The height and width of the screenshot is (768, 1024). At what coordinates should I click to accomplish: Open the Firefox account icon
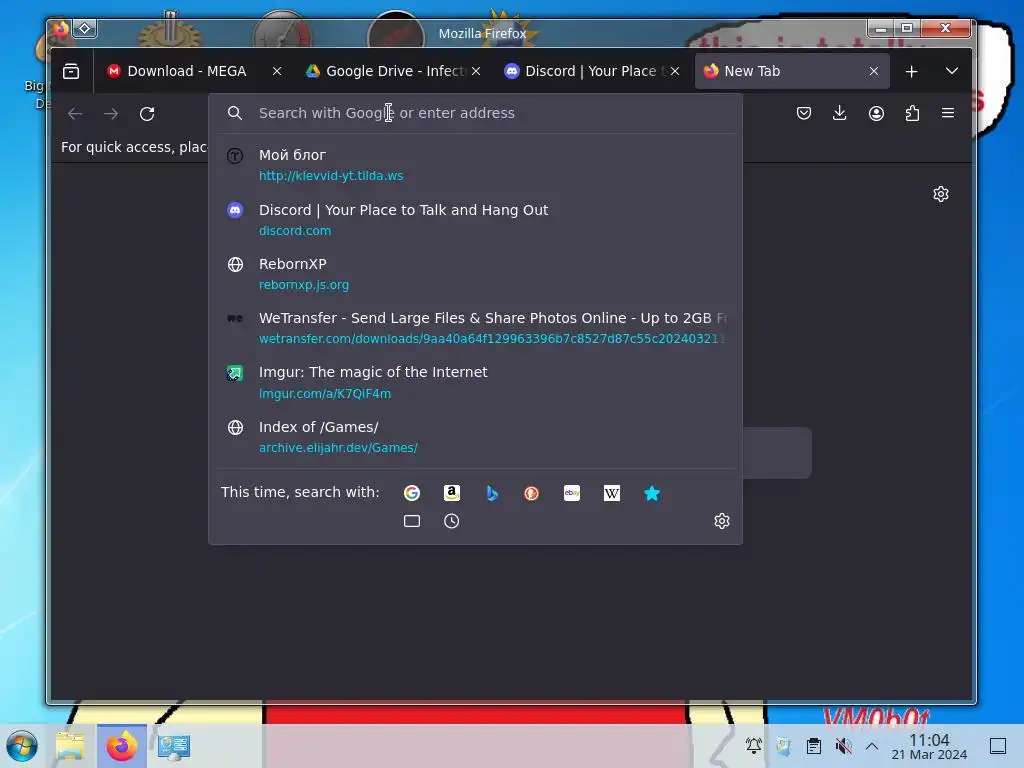click(876, 113)
